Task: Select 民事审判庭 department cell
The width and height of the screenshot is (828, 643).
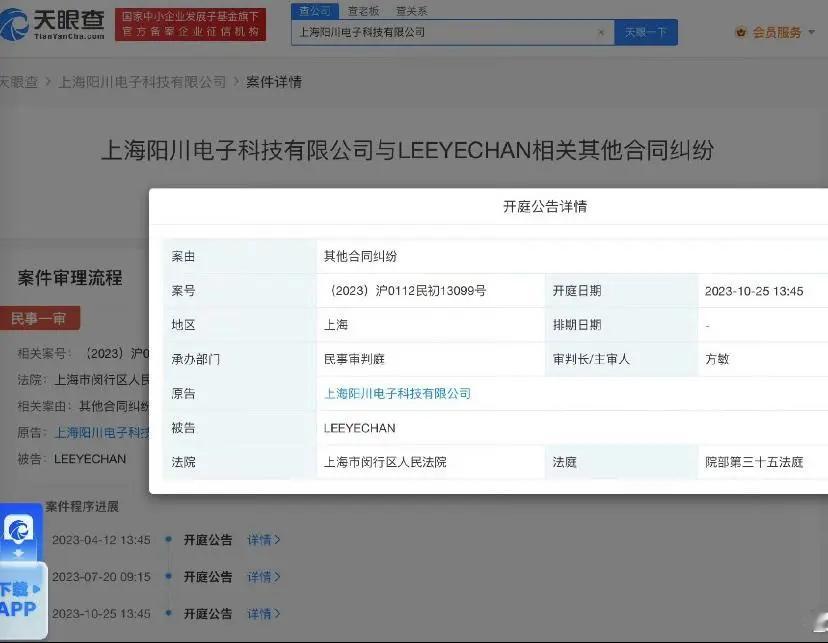Action: click(x=354, y=359)
